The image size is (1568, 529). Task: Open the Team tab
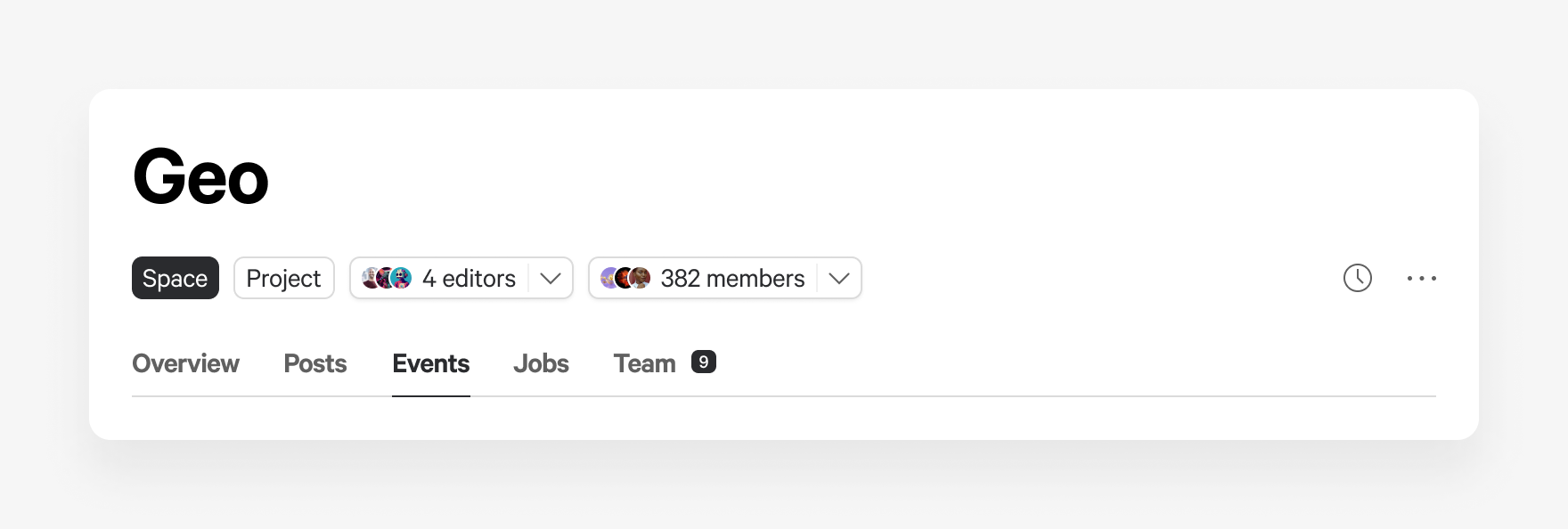644,363
